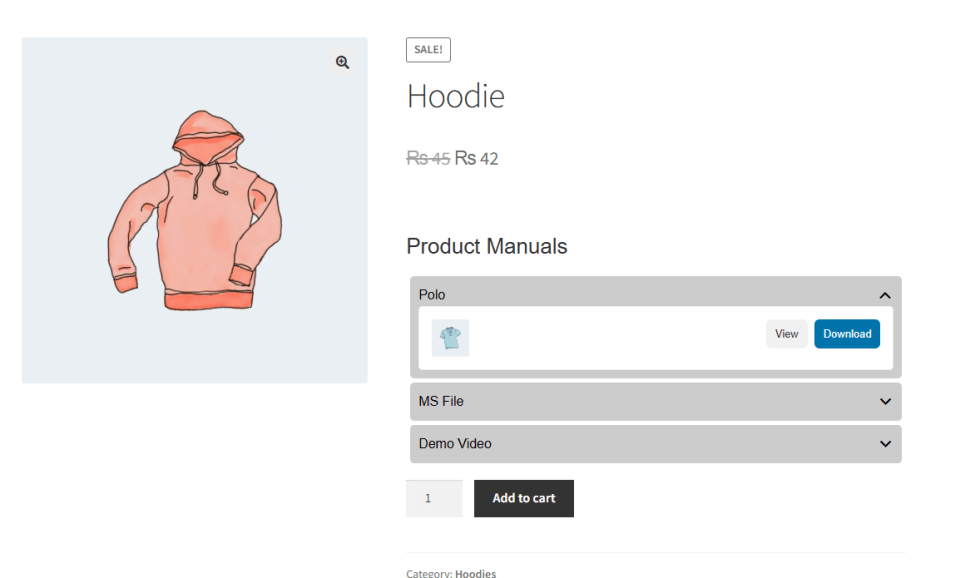Open the MS File accordion by its label
The height and width of the screenshot is (578, 980).
[x=441, y=401]
